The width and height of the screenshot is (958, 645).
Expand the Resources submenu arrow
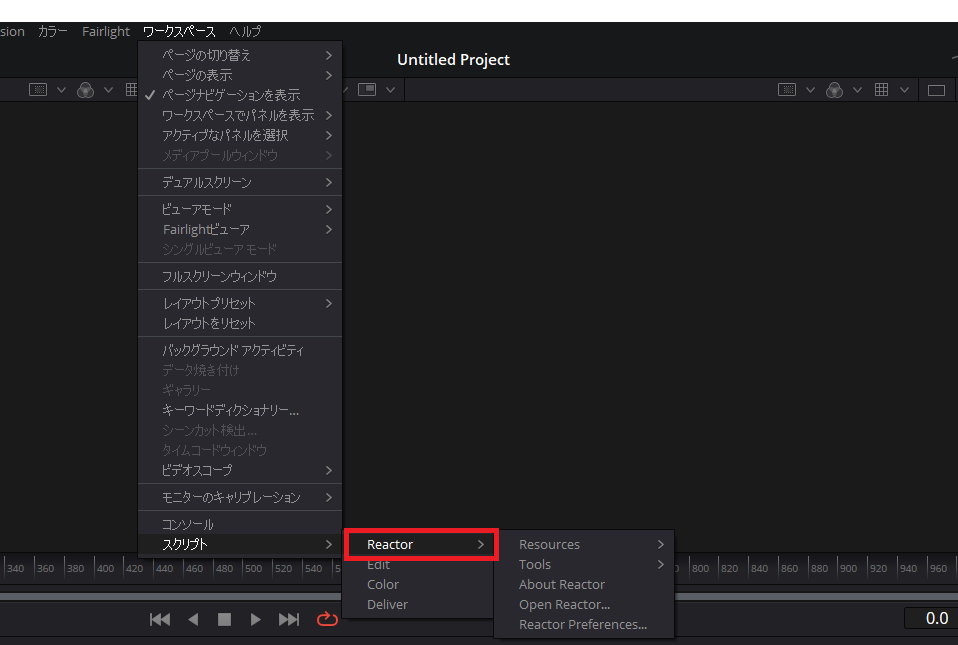tap(660, 544)
